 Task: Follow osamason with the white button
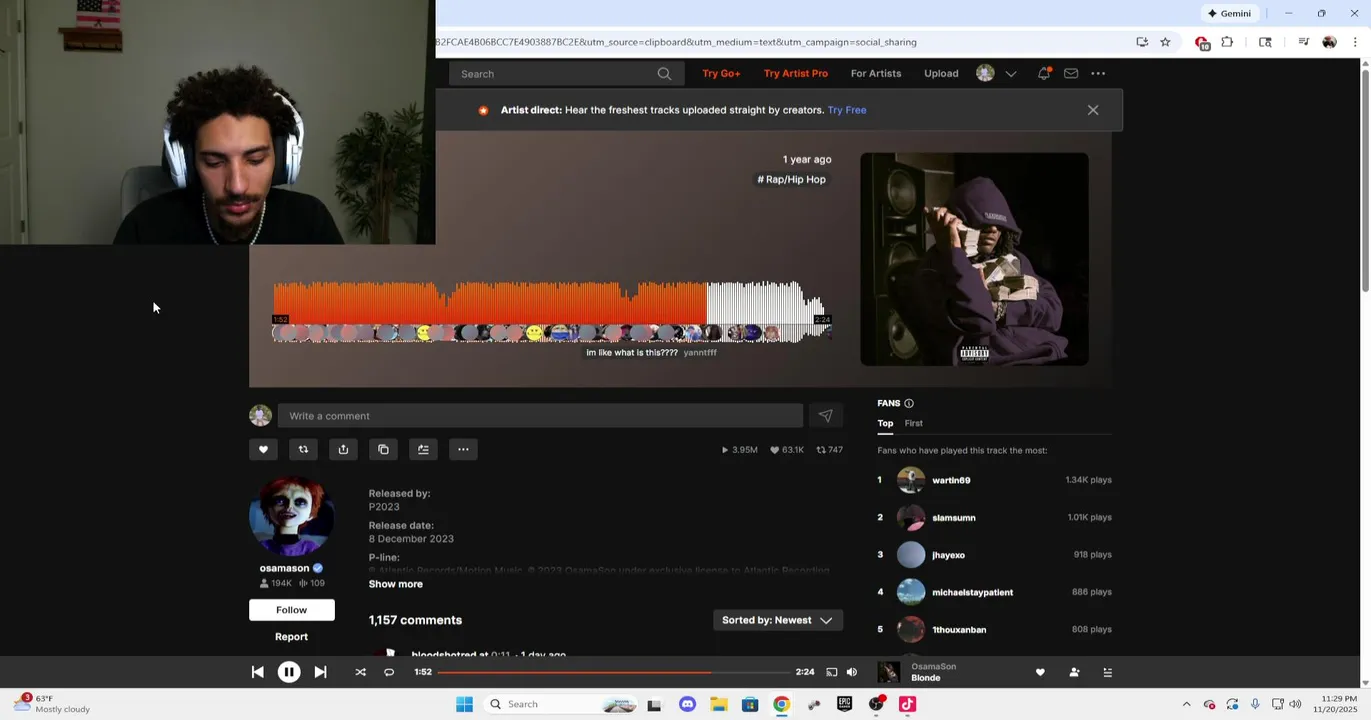[x=291, y=610]
